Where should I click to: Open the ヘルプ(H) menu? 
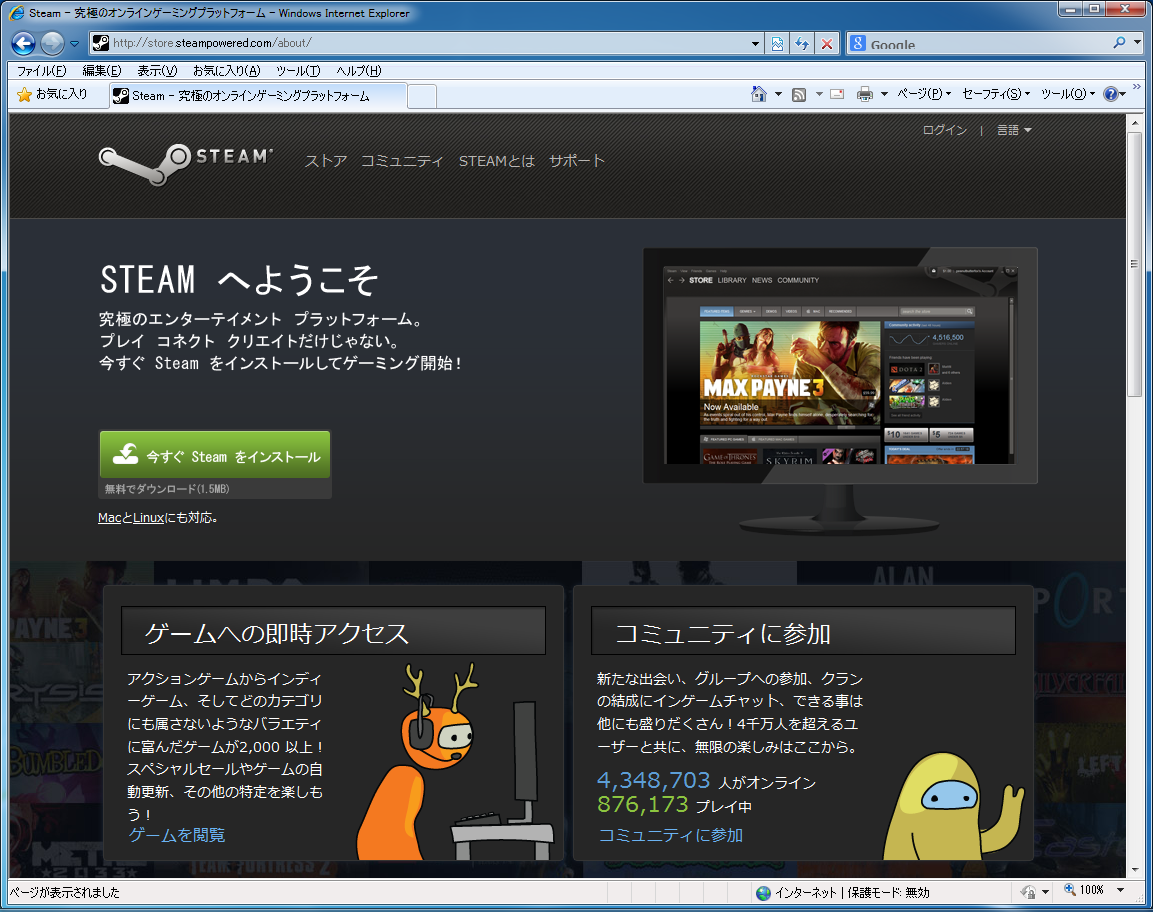coord(358,71)
